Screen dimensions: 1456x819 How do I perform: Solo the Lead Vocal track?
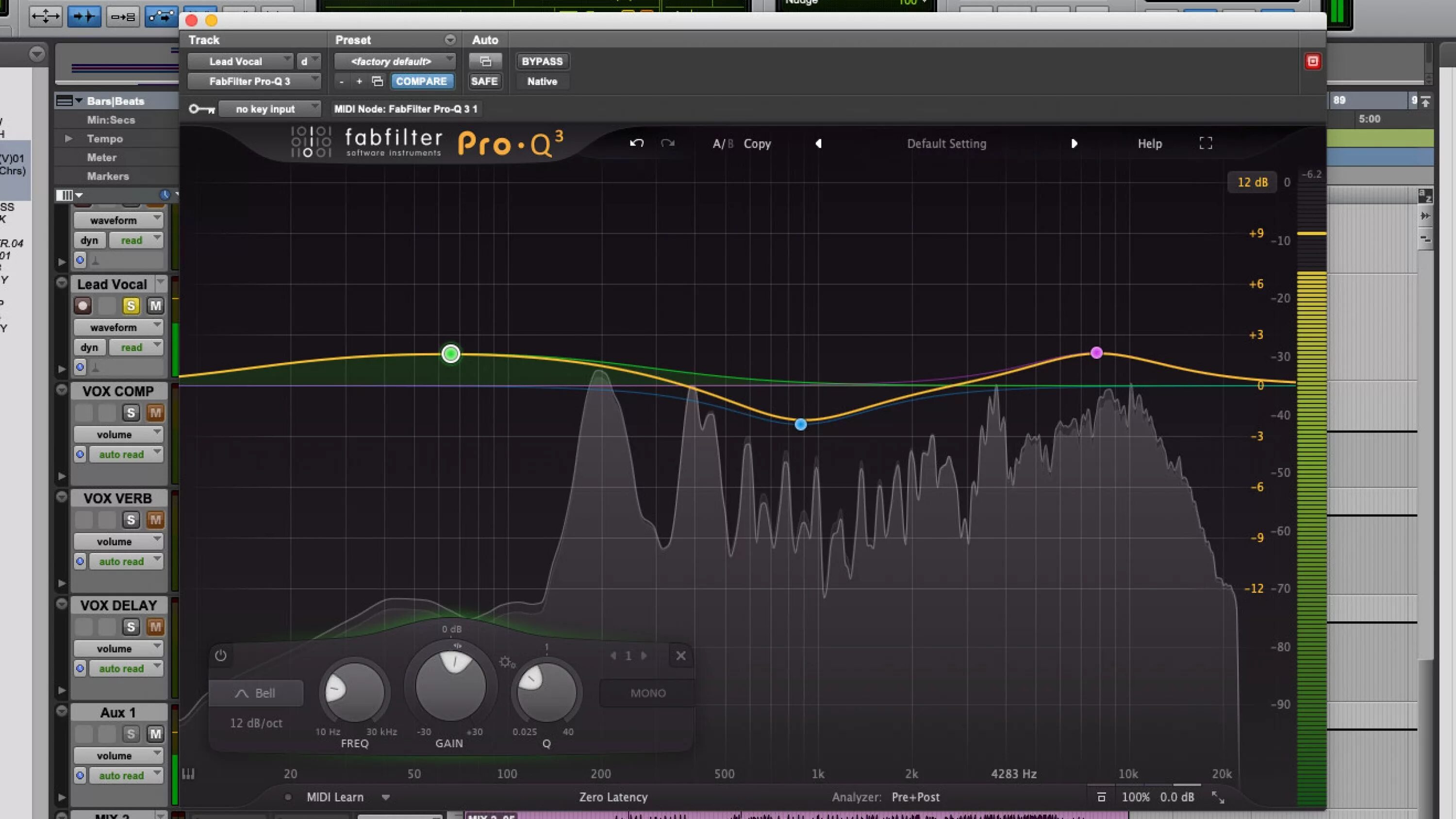131,306
